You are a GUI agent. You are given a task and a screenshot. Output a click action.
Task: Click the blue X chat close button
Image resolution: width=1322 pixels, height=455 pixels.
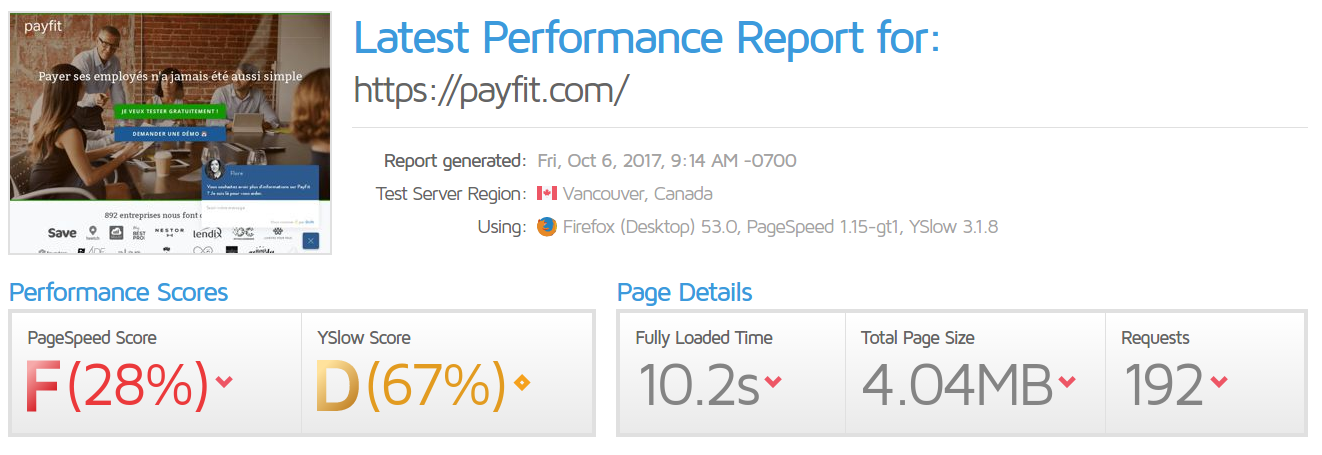[x=310, y=241]
